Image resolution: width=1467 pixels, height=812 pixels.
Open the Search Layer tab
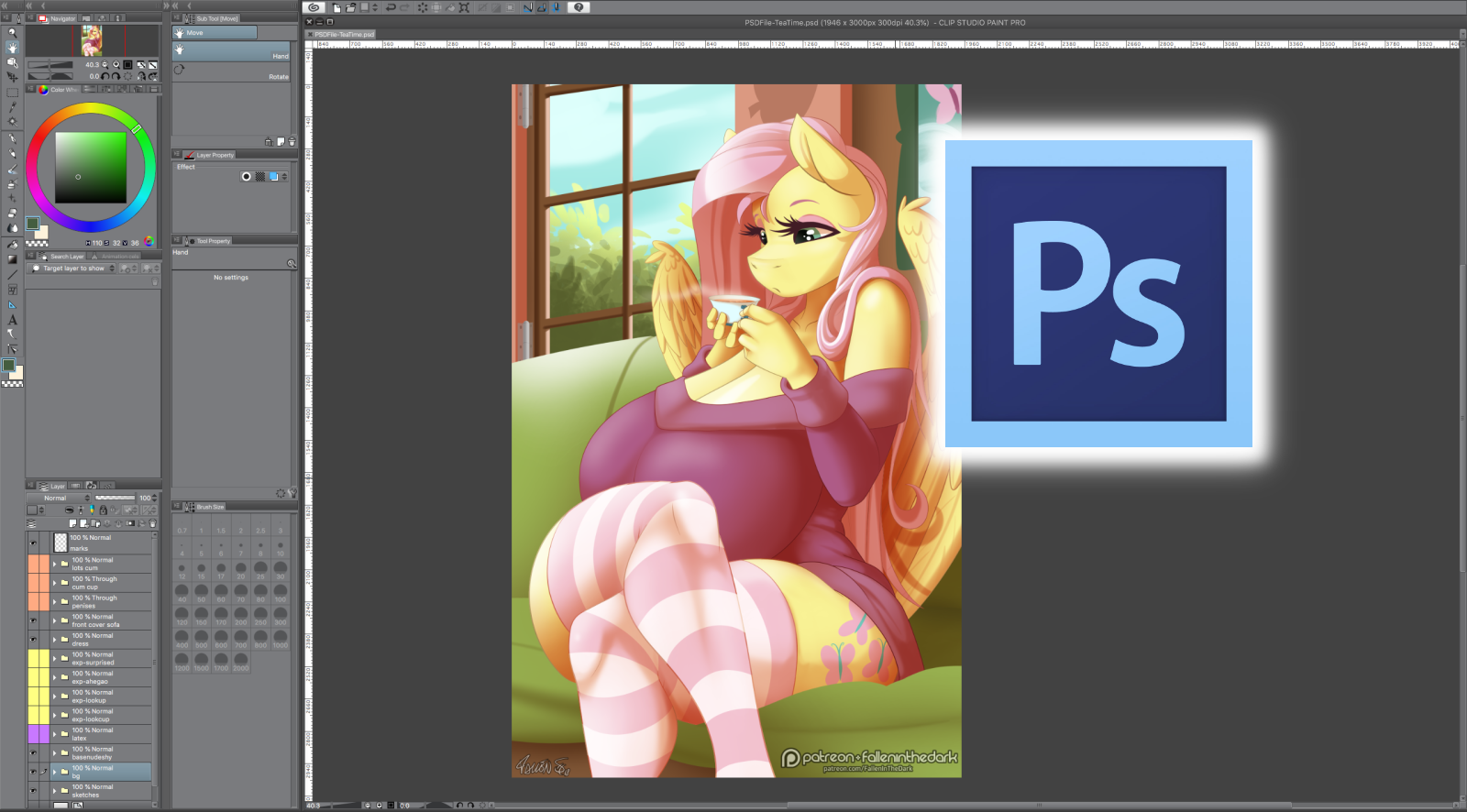click(x=61, y=257)
